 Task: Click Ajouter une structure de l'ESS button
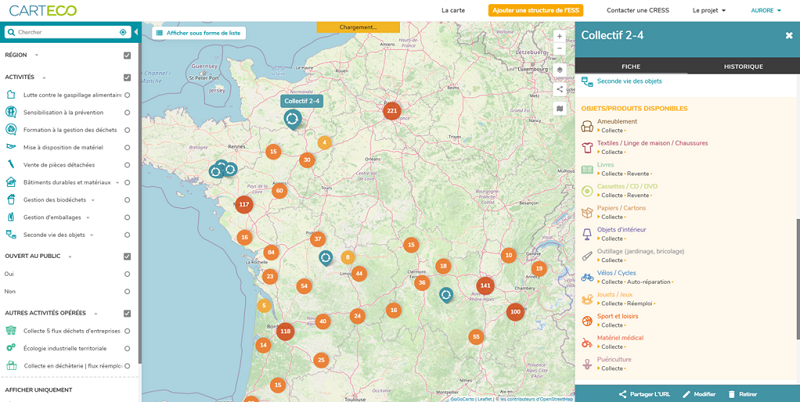tap(535, 10)
